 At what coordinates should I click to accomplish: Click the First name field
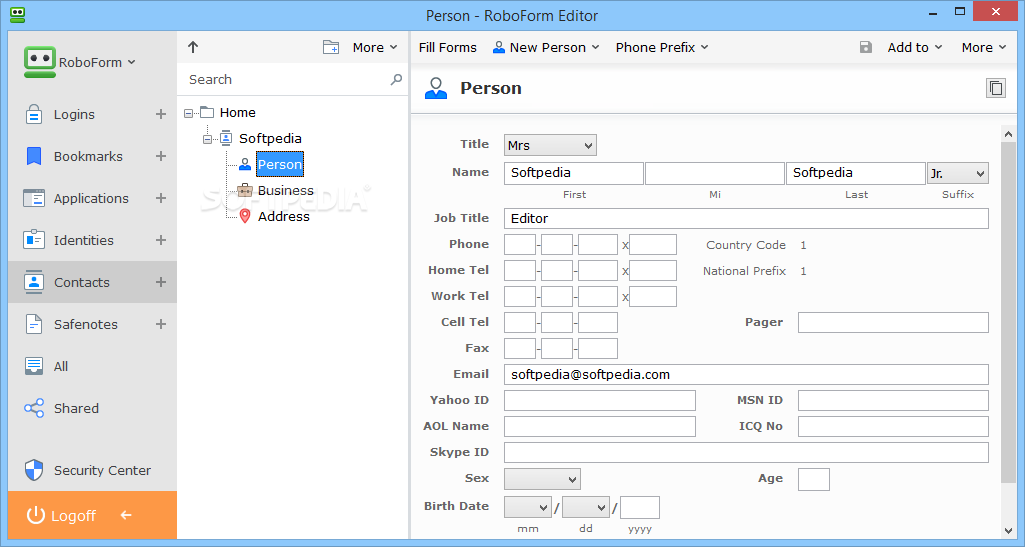click(x=573, y=173)
